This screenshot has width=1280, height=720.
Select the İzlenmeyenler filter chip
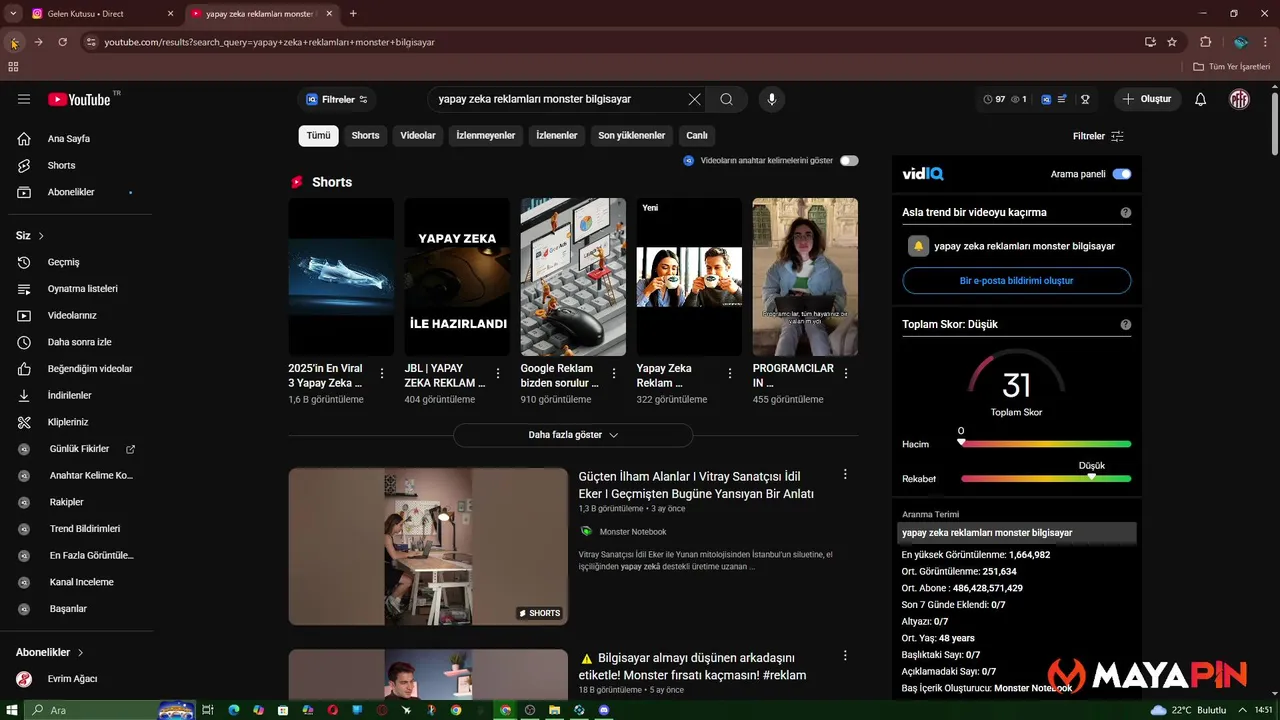[x=486, y=136]
